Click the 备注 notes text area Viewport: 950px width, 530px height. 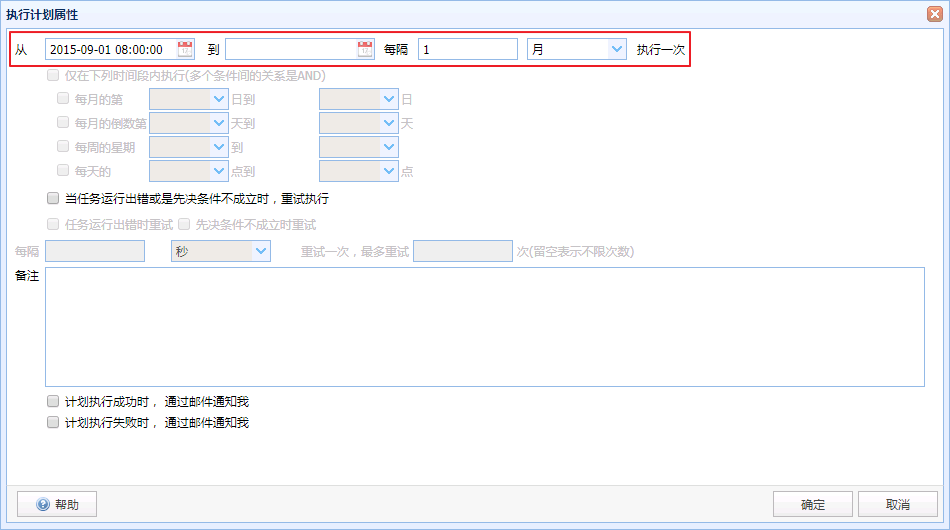pos(485,327)
